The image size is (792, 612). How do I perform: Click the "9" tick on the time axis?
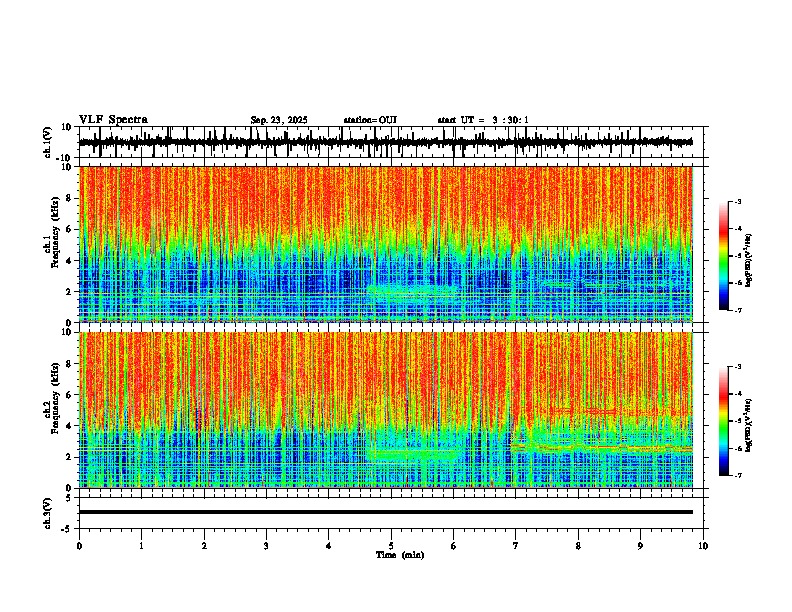pos(640,546)
